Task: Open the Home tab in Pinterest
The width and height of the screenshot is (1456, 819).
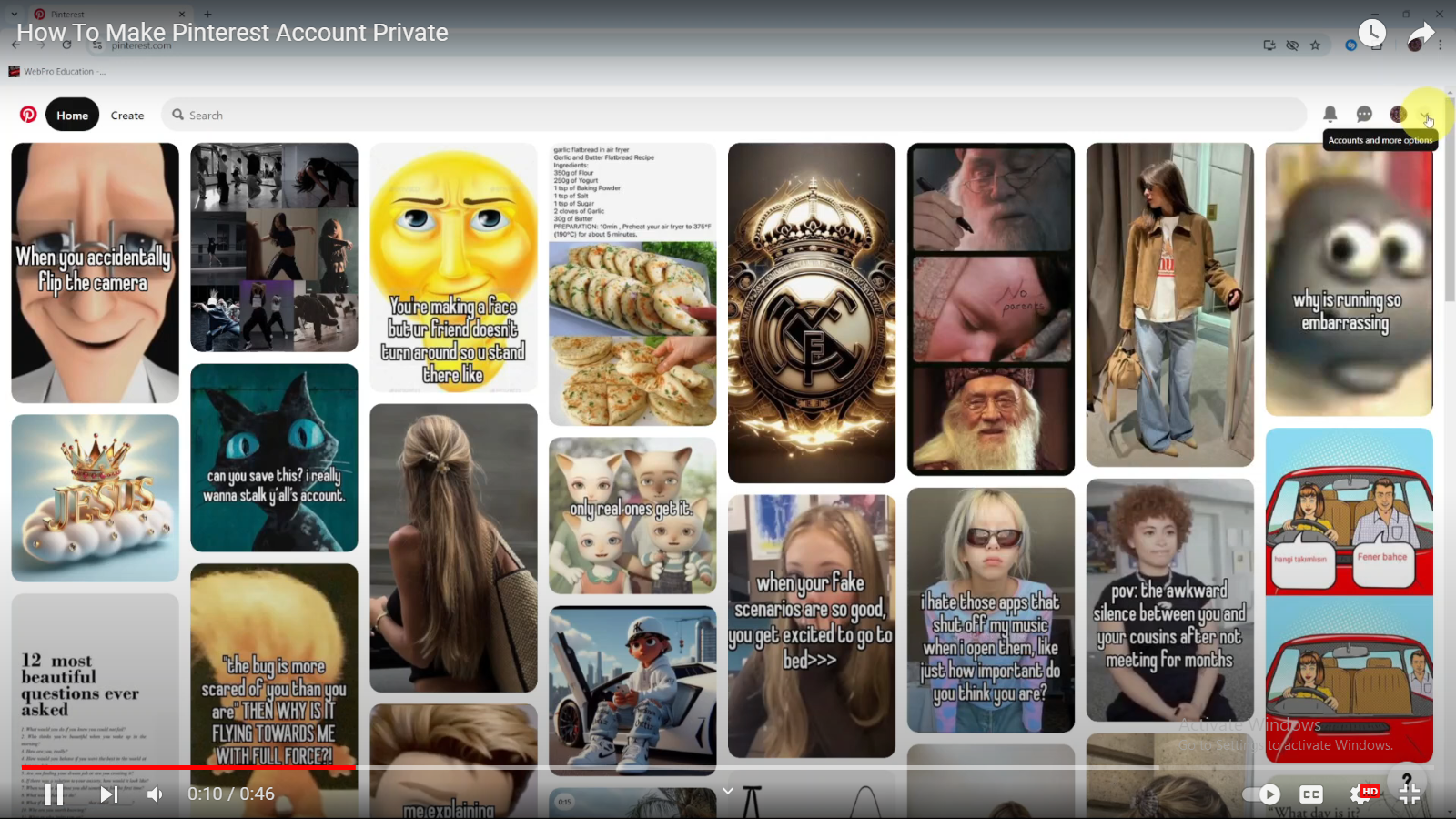Action: 72,115
